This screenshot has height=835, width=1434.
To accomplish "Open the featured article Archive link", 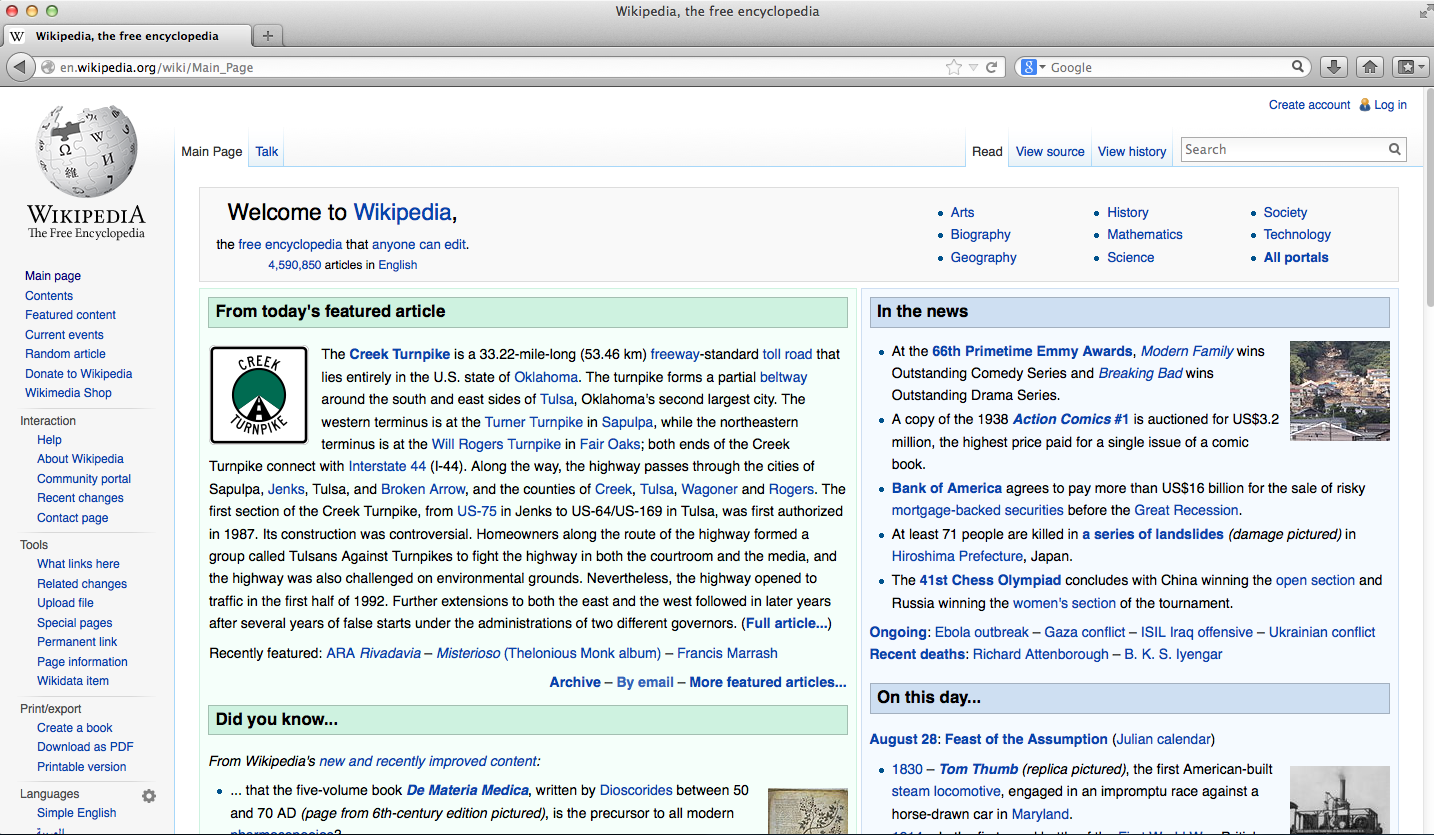I will (x=575, y=682).
